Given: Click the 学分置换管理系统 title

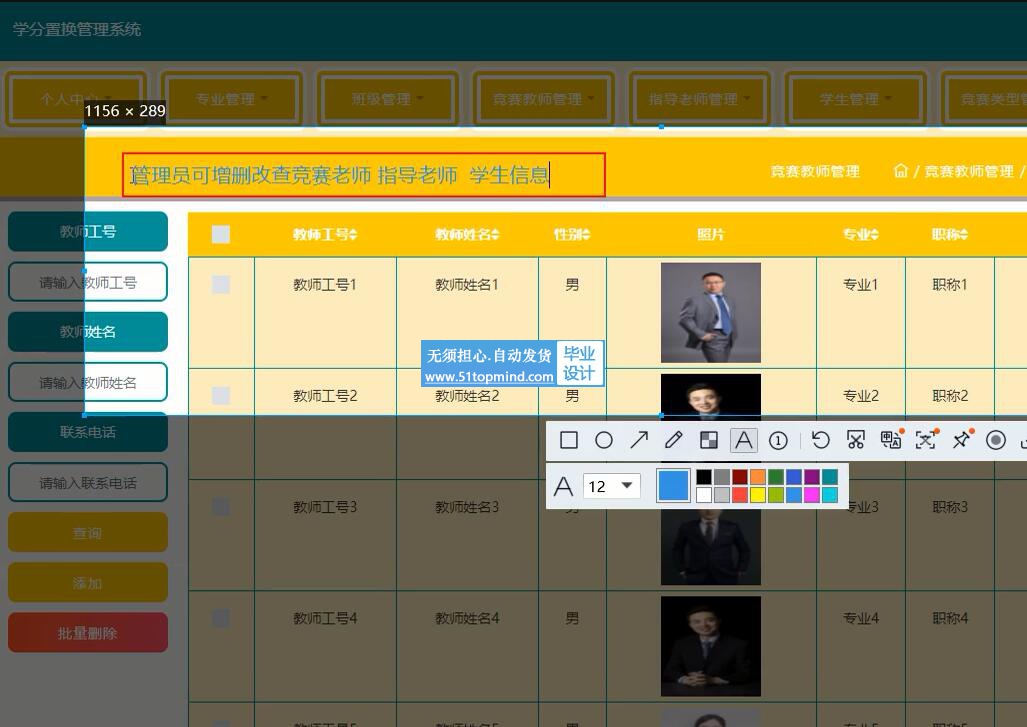Looking at the screenshot, I should 77,29.
